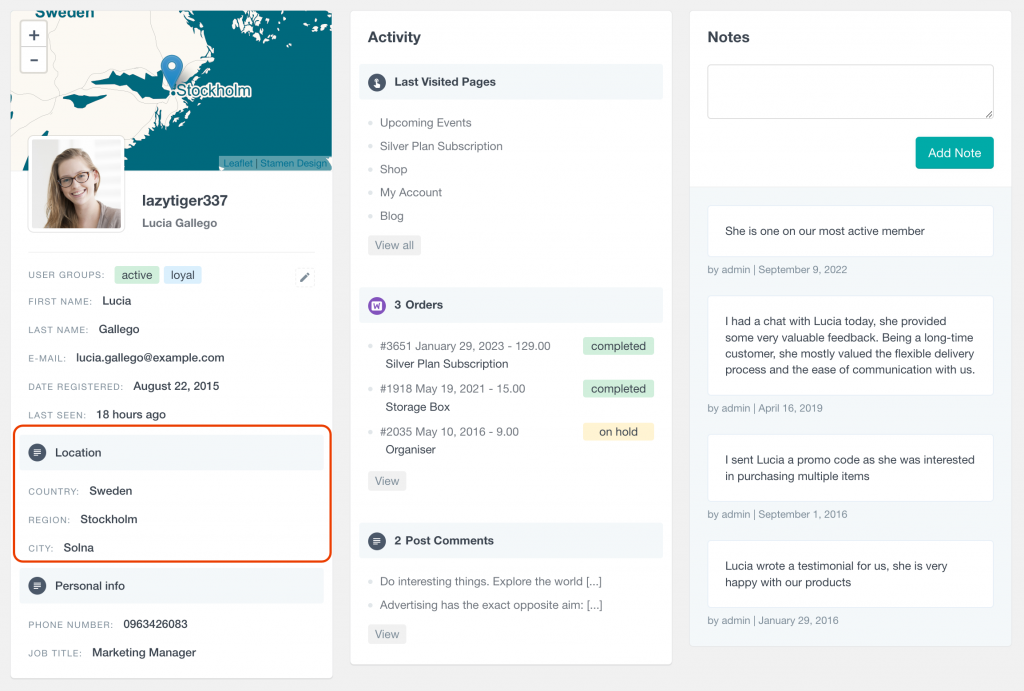Click the WooCommerce icon next to 3 Orders

click(x=376, y=305)
